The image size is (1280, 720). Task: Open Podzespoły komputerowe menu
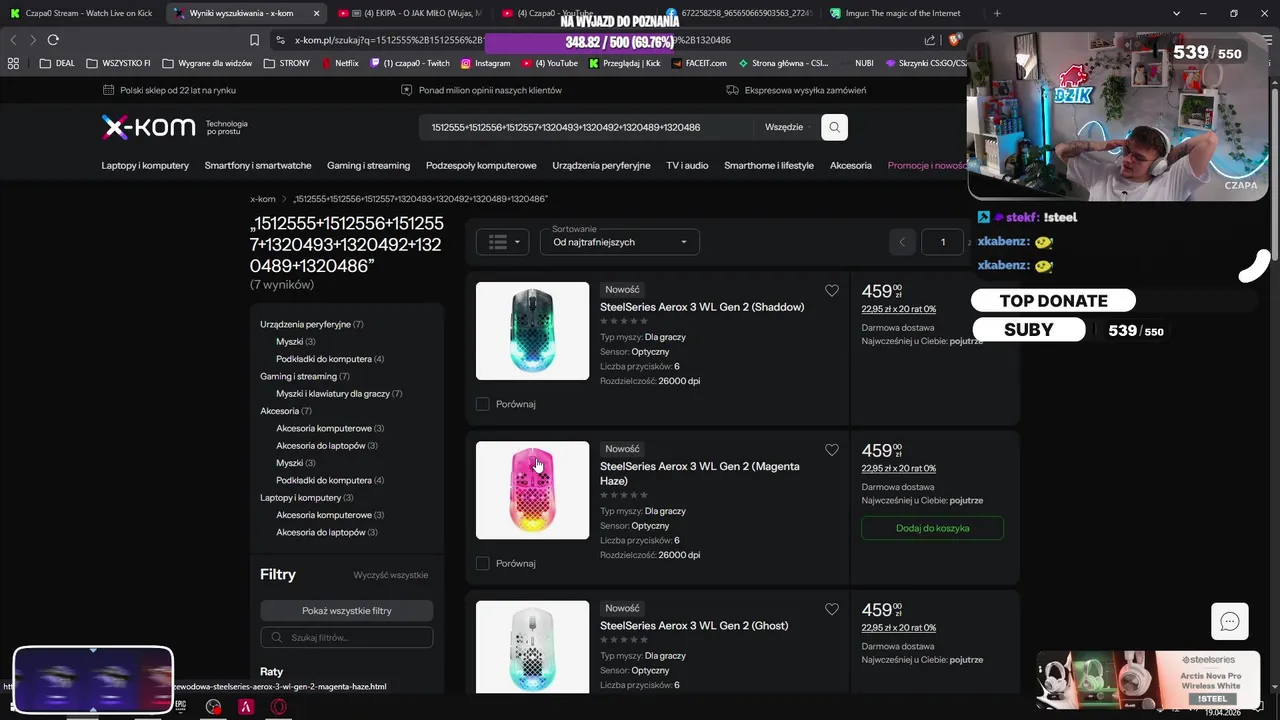pyautogui.click(x=481, y=165)
